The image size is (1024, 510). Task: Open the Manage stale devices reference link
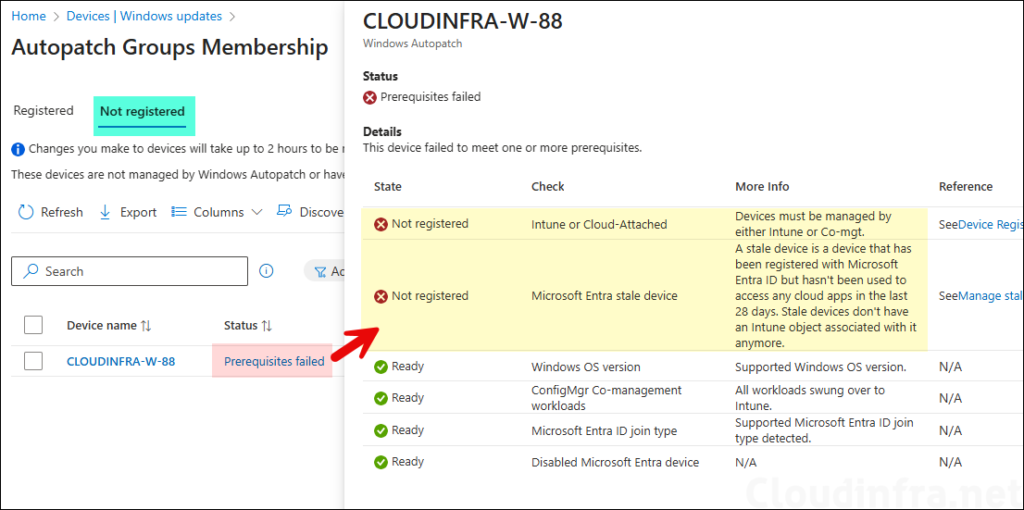(990, 297)
